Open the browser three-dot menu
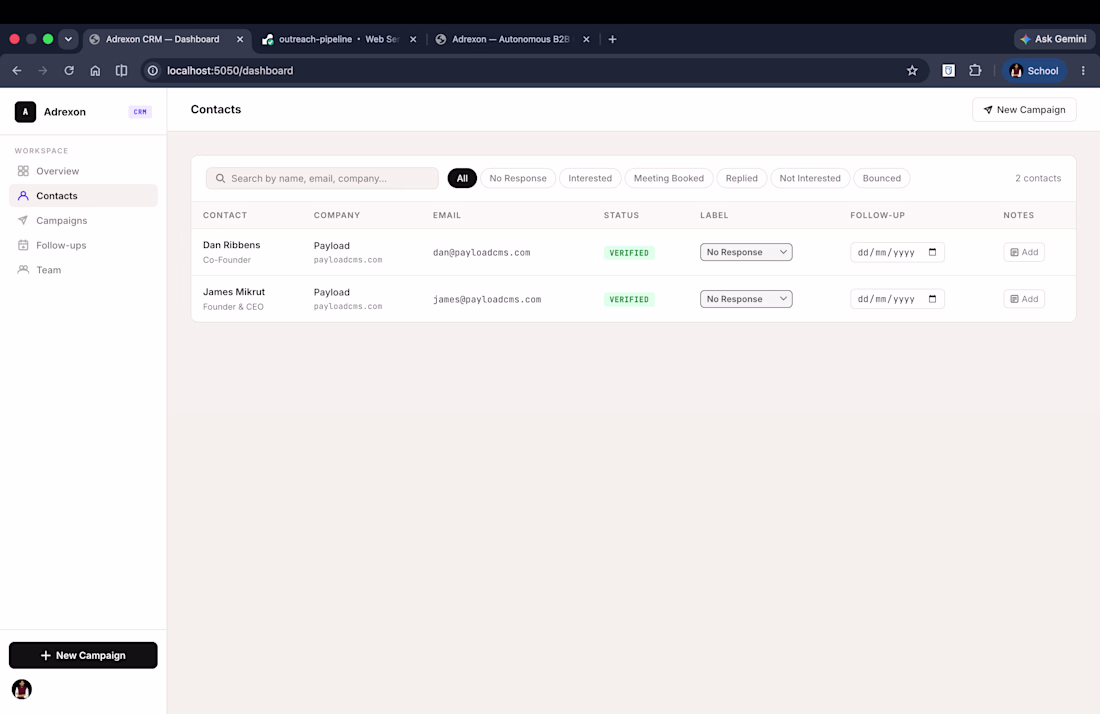 tap(1083, 70)
